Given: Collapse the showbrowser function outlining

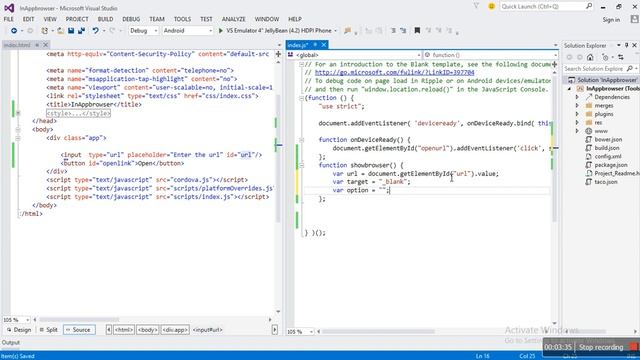Looking at the screenshot, I should pyautogui.click(x=302, y=165).
